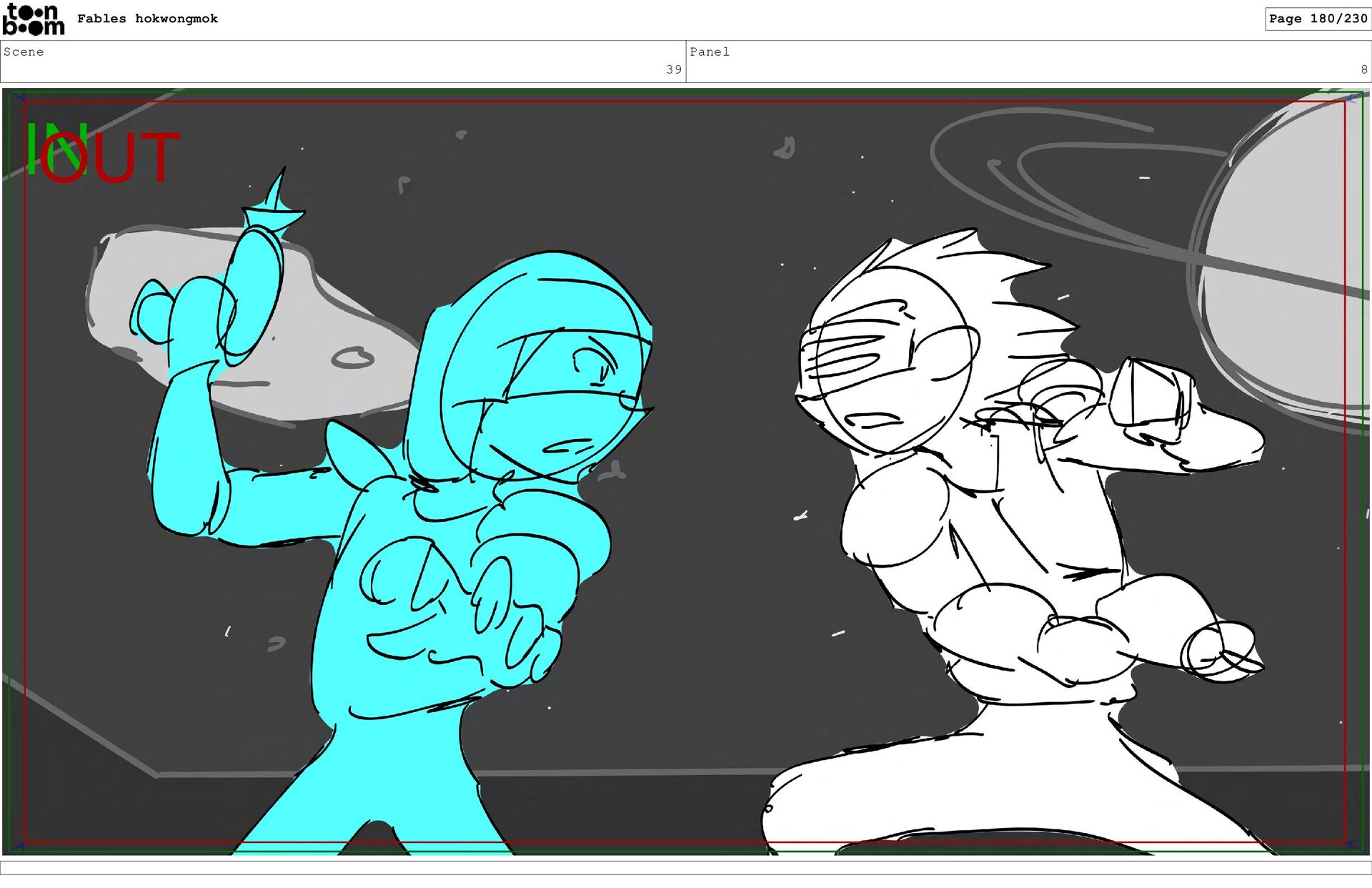
Task: Click the Panel header label
Action: pyautogui.click(x=709, y=51)
